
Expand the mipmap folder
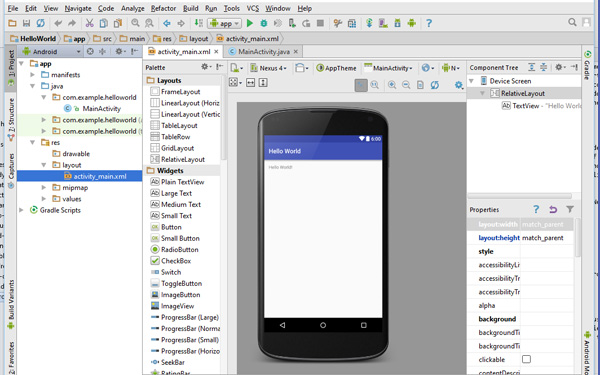pos(44,188)
